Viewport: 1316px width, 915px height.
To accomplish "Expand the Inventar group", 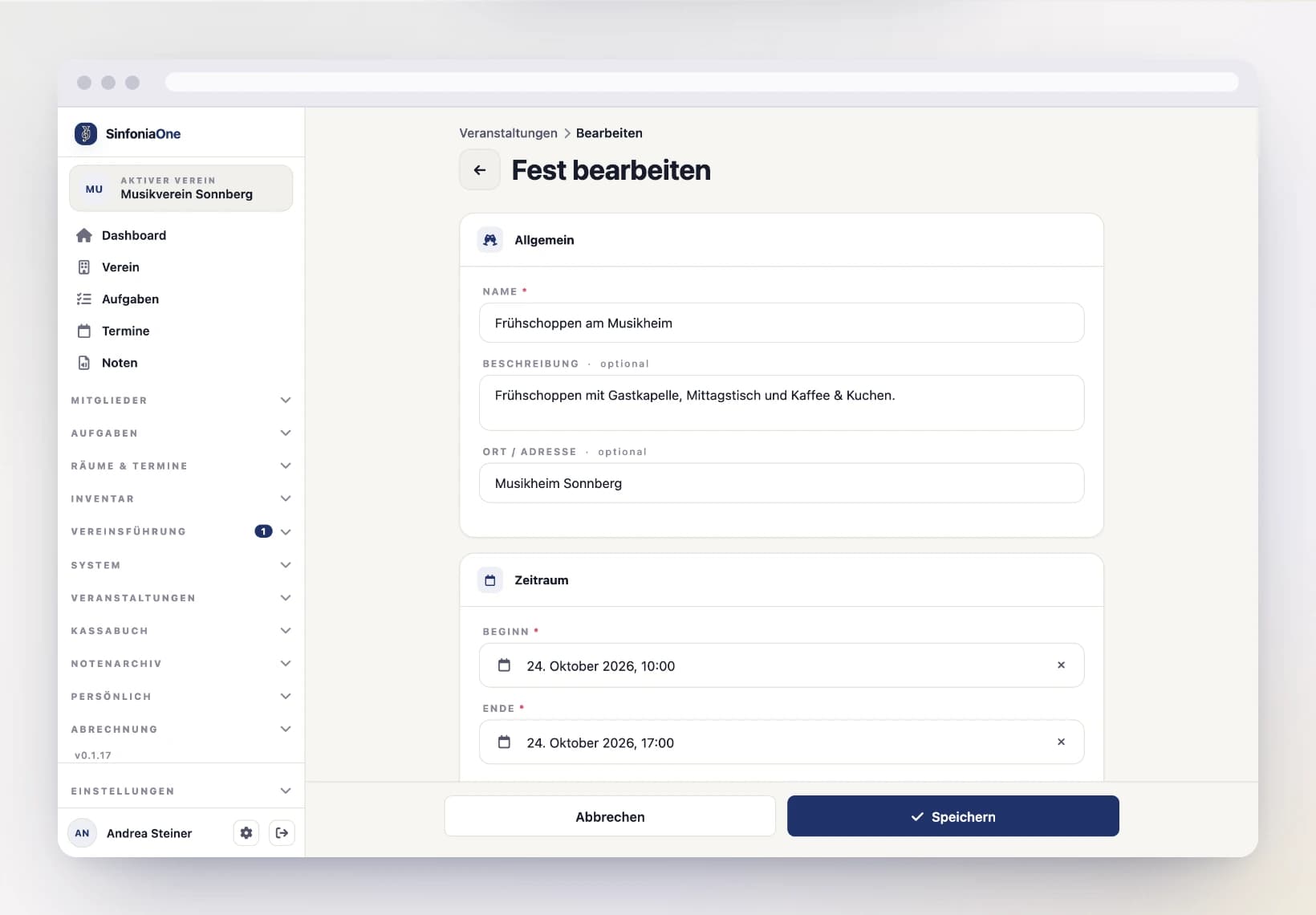I will click(181, 499).
